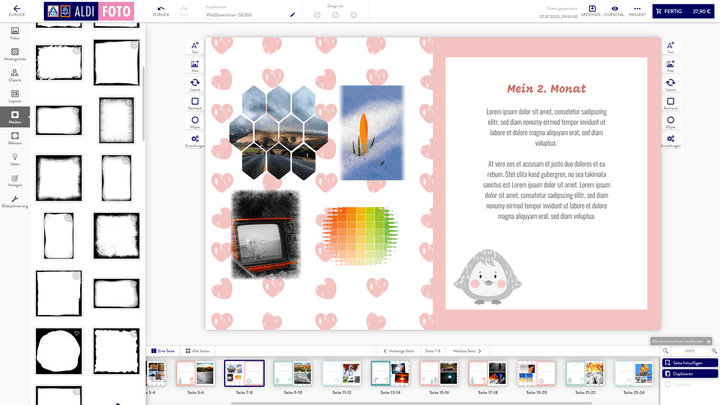The width and height of the screenshot is (720, 405).
Task: Switch to Eine Seite view
Action: click(x=161, y=351)
